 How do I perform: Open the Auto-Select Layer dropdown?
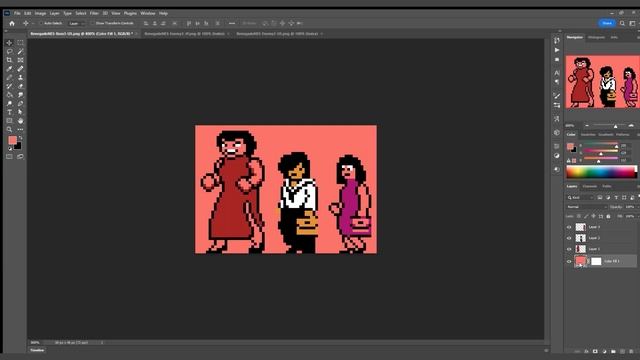pyautogui.click(x=77, y=23)
